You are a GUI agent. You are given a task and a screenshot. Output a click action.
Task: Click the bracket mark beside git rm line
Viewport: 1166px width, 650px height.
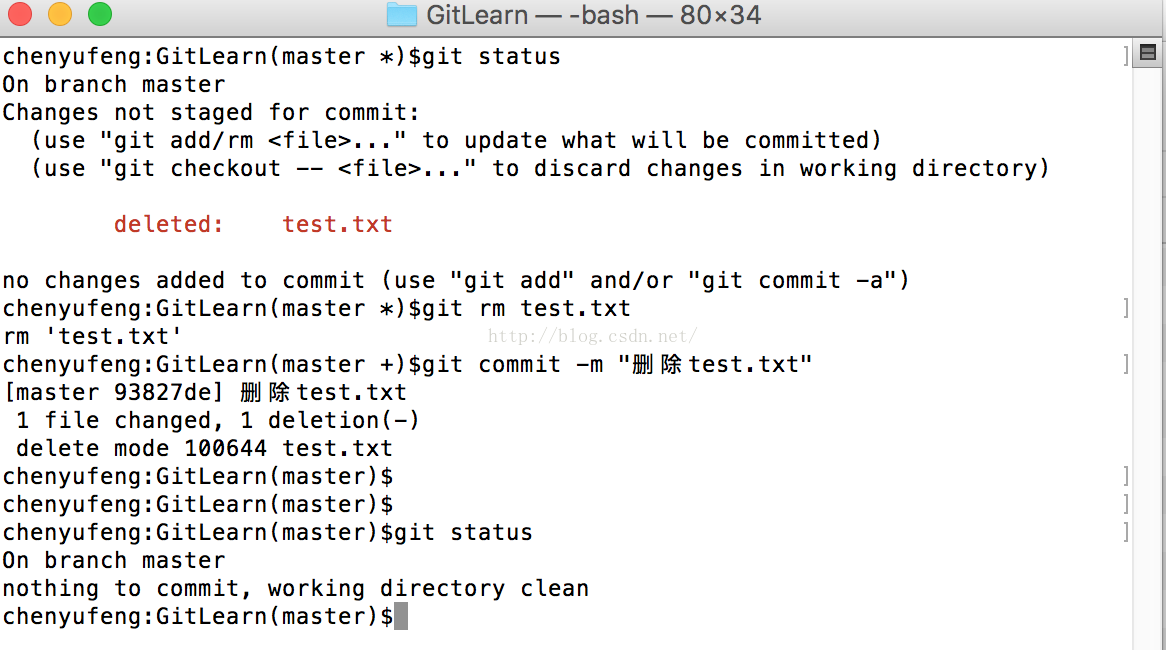pos(1126,308)
